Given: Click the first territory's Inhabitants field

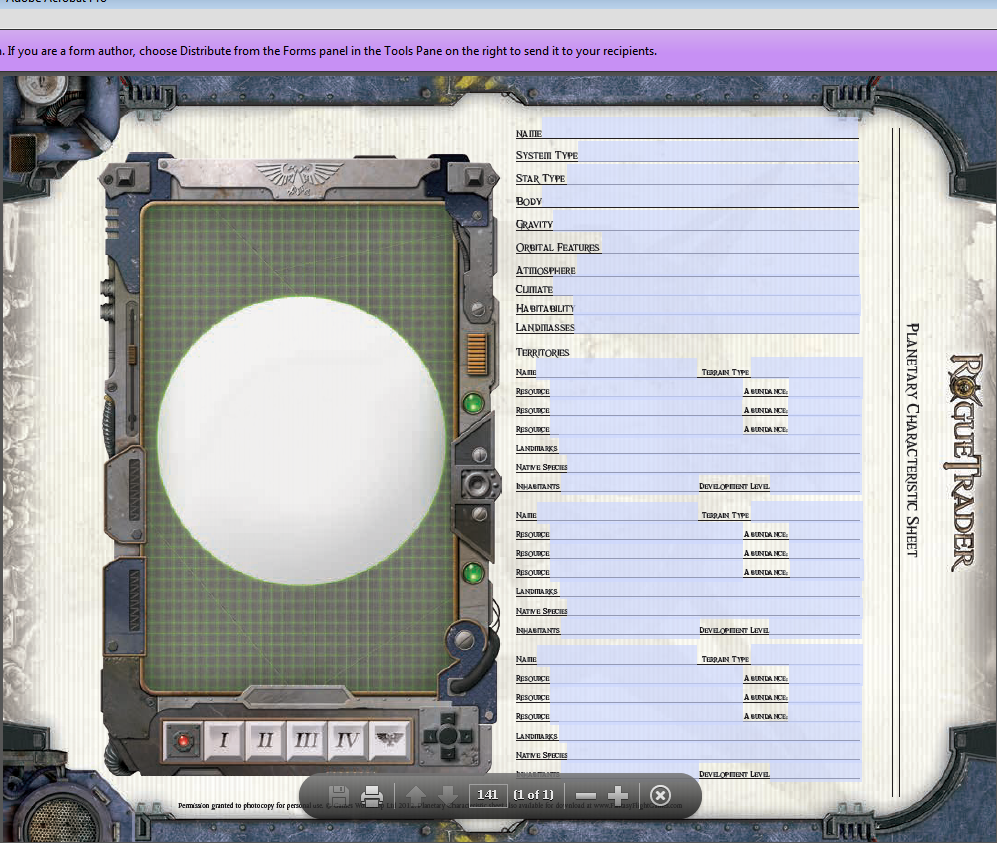Looking at the screenshot, I should point(629,483).
